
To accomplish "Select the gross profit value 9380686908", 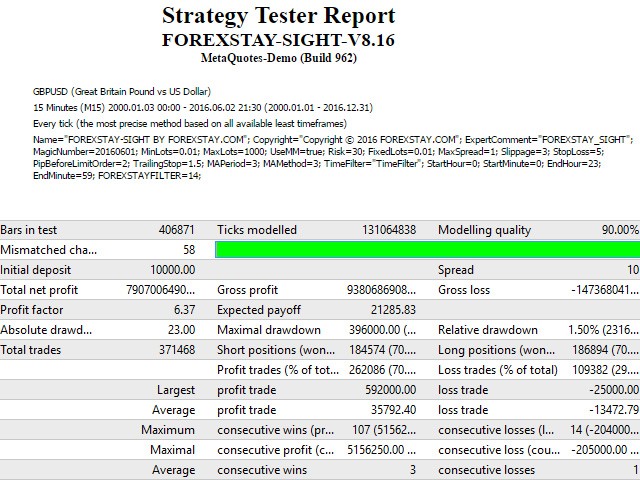I will tap(382, 290).
